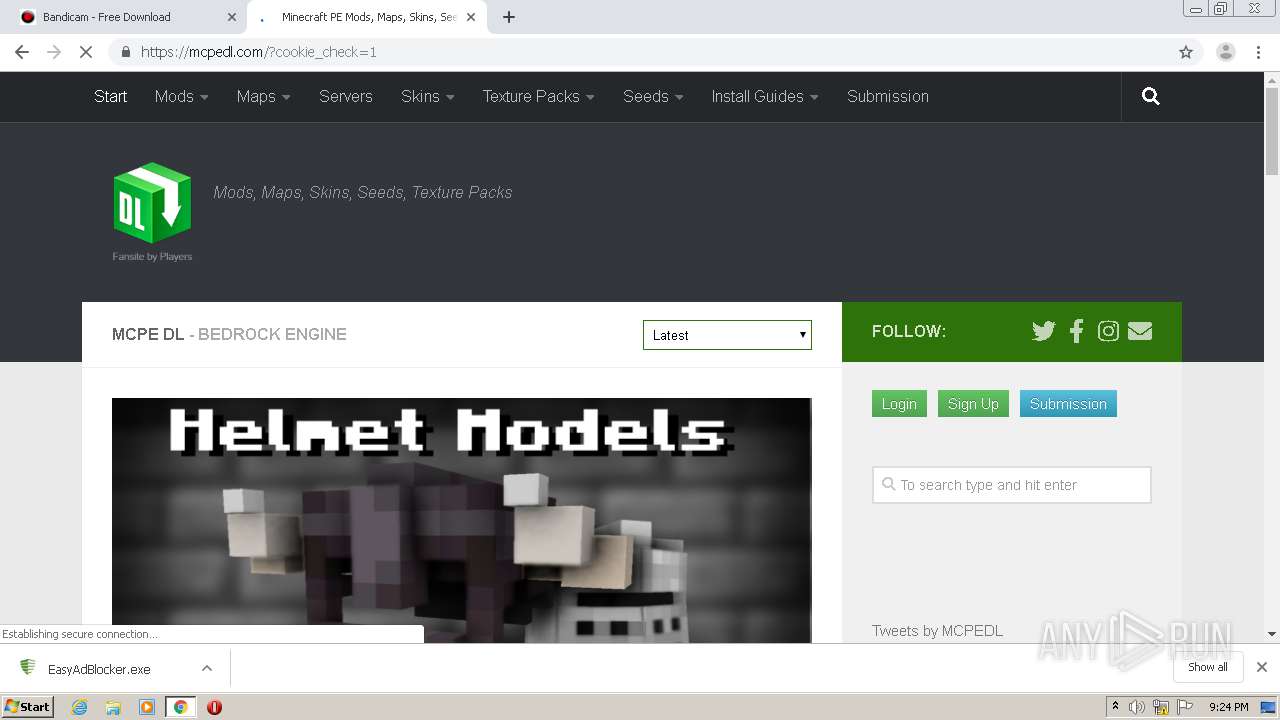Image resolution: width=1280 pixels, height=720 pixels.
Task: Open the Helmet Models post image
Action: pos(462,520)
